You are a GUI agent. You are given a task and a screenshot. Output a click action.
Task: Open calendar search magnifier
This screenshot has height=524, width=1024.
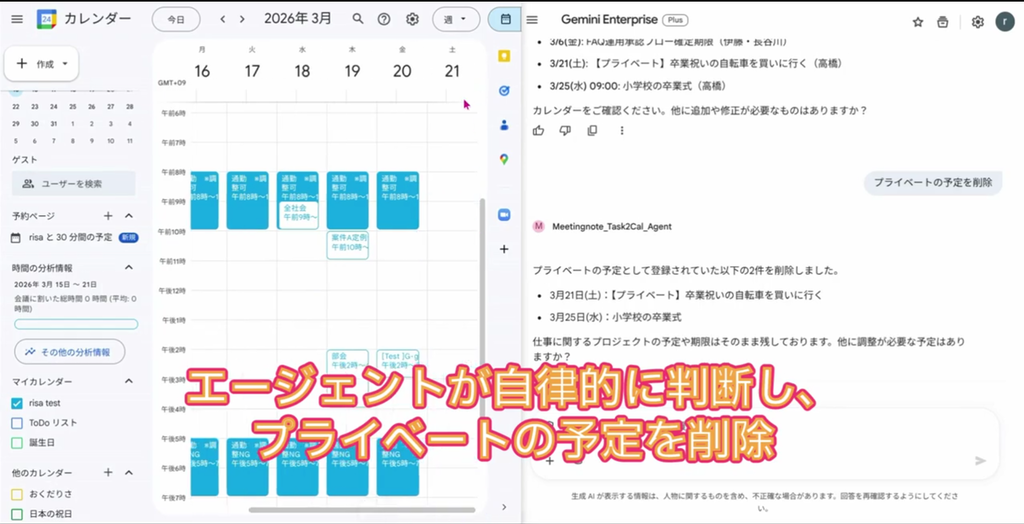click(x=358, y=19)
